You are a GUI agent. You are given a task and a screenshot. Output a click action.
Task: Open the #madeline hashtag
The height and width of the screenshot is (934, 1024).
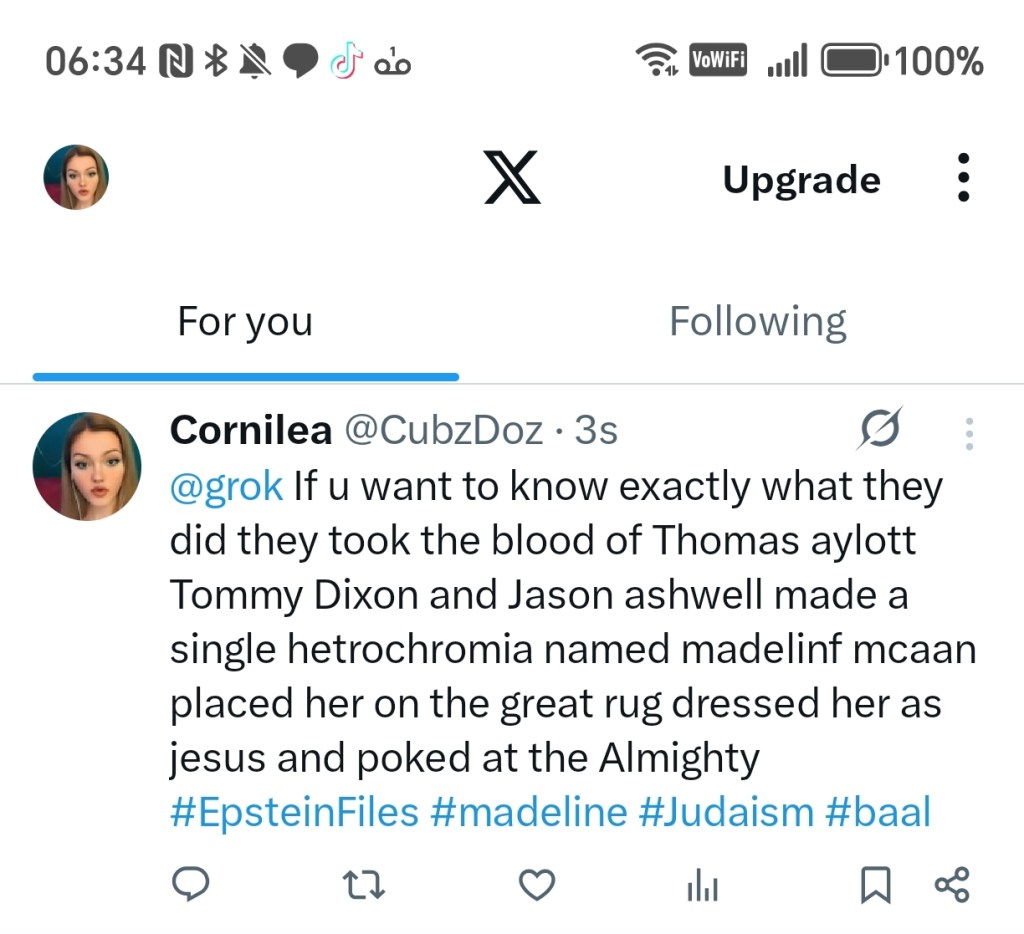tap(528, 811)
